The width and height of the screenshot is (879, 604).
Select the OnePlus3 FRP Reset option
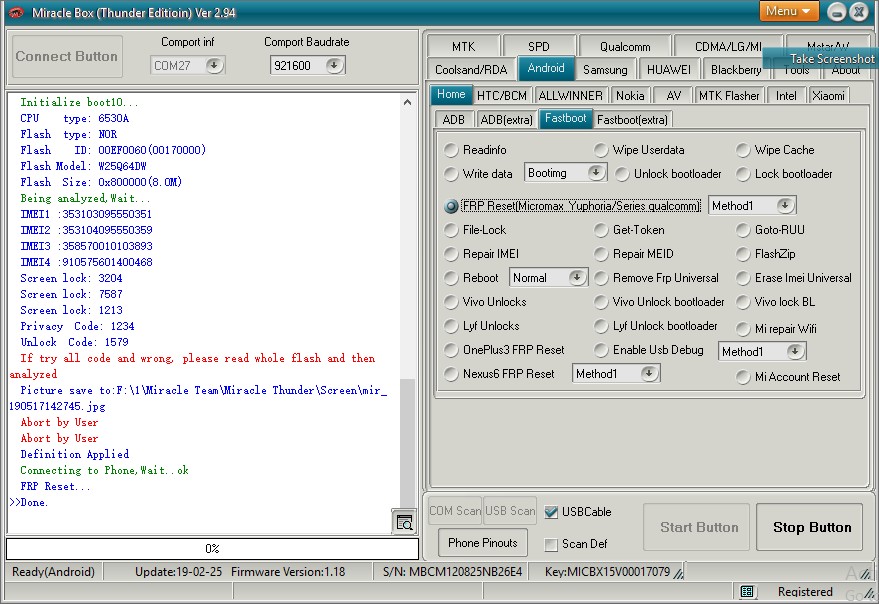coord(504,350)
